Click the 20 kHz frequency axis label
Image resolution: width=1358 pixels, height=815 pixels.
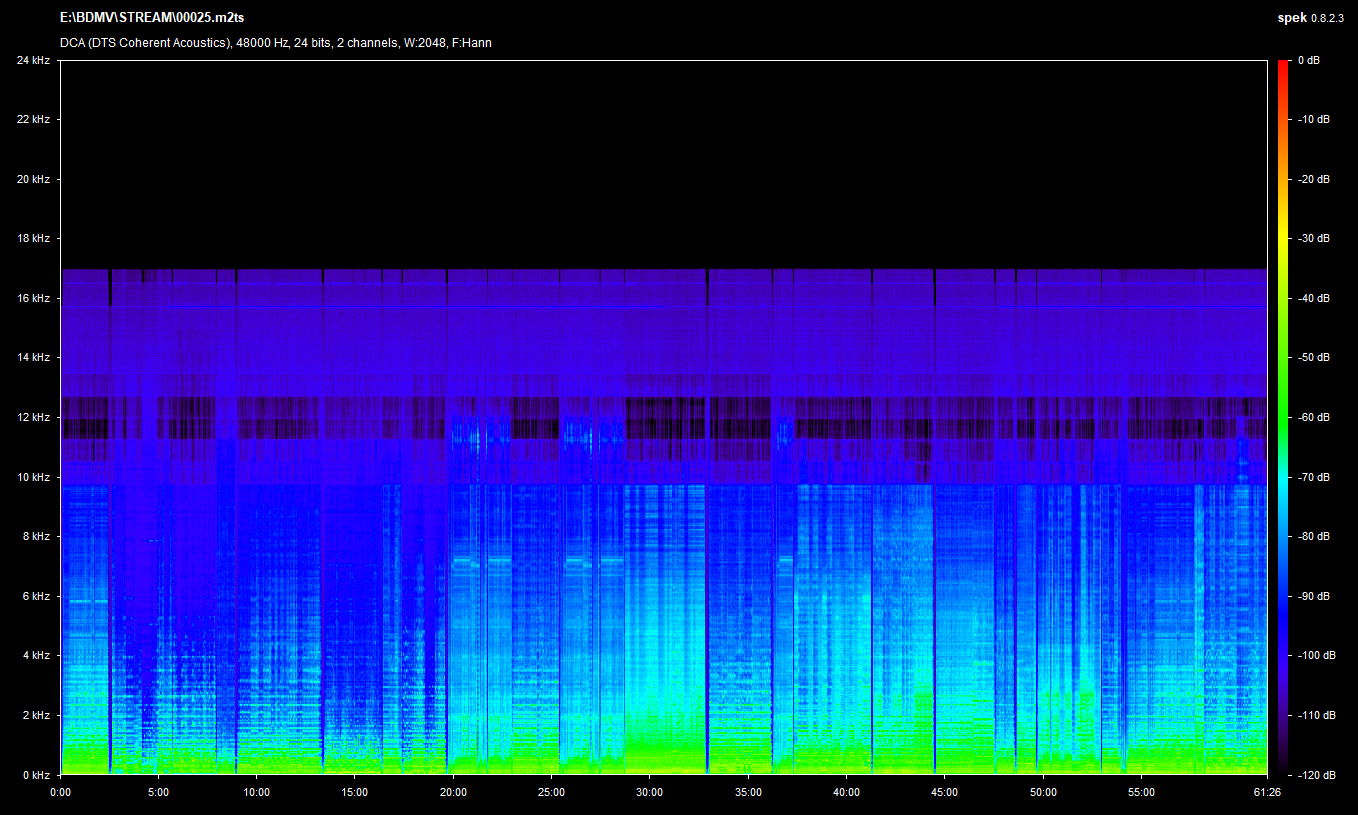pos(33,179)
